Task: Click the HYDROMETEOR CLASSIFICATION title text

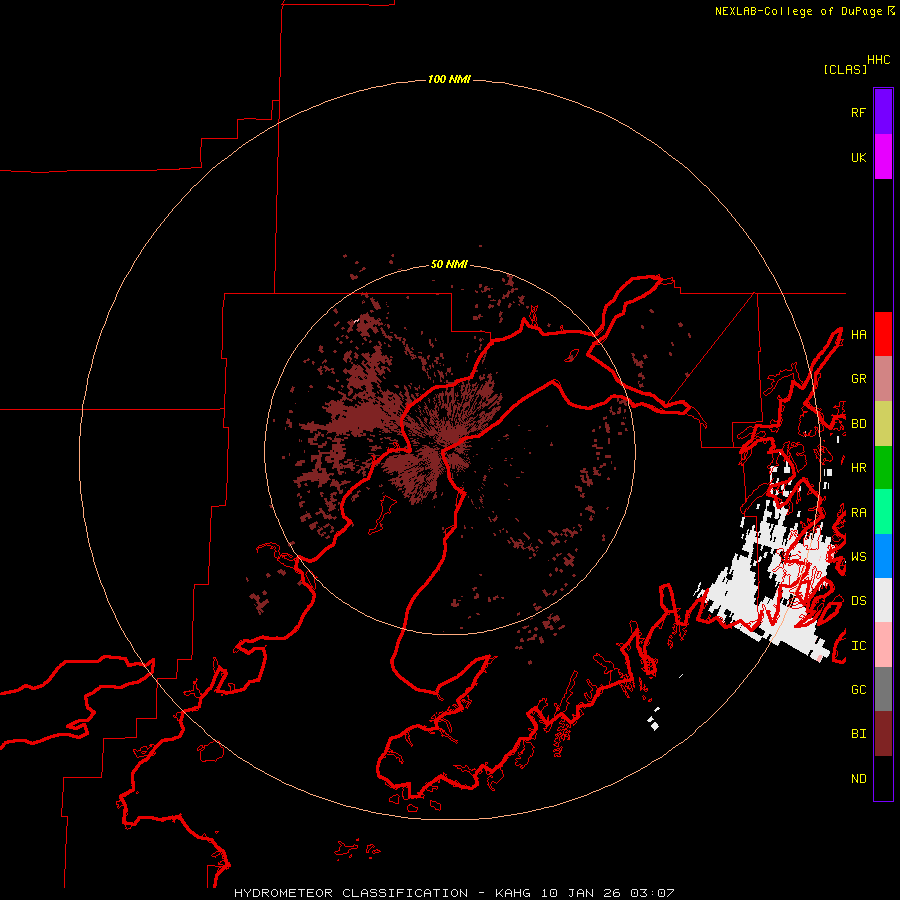Action: click(351, 893)
